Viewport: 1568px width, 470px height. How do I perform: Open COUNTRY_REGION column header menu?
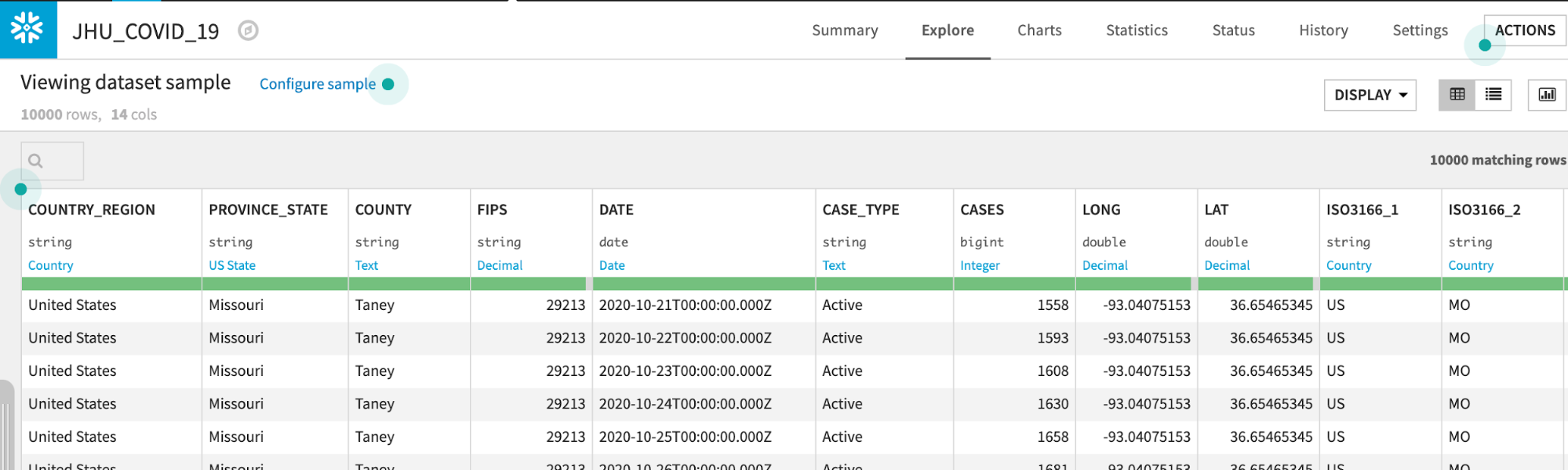click(x=92, y=209)
